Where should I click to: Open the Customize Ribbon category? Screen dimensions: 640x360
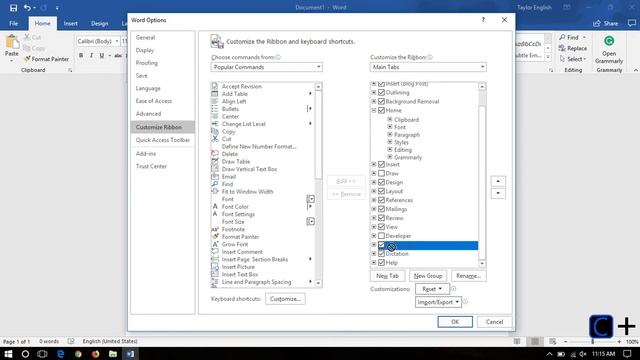162,127
